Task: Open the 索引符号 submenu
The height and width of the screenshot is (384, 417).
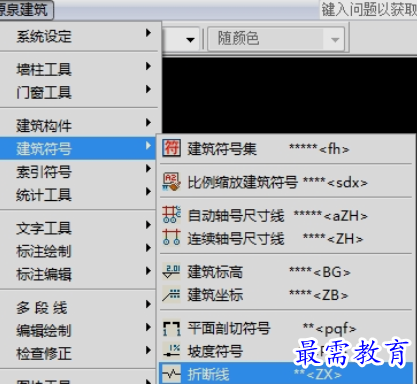Action: pos(79,172)
